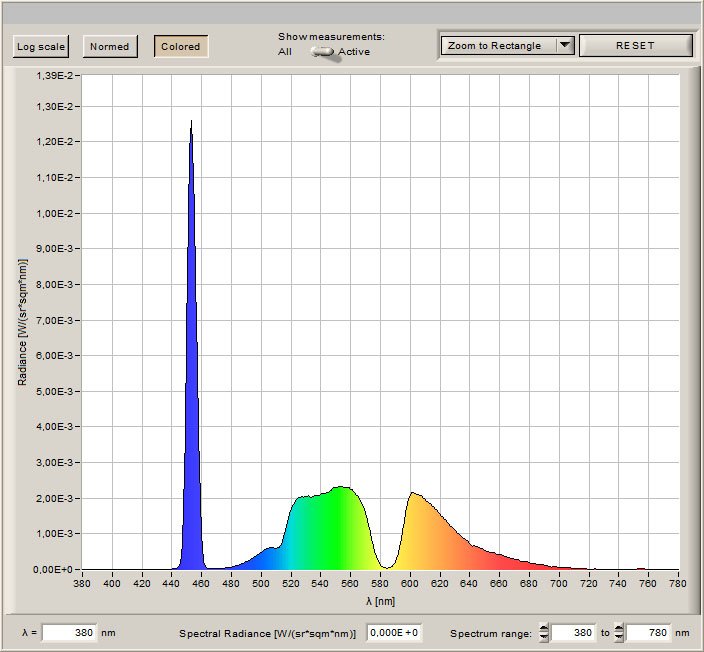Open the Zoom to Rectangle dropdown

pyautogui.click(x=497, y=45)
